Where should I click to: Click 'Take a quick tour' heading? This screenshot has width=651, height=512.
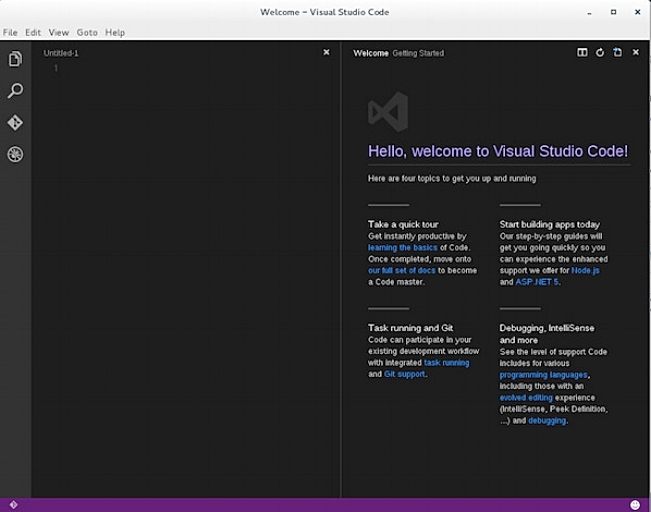pos(403,225)
